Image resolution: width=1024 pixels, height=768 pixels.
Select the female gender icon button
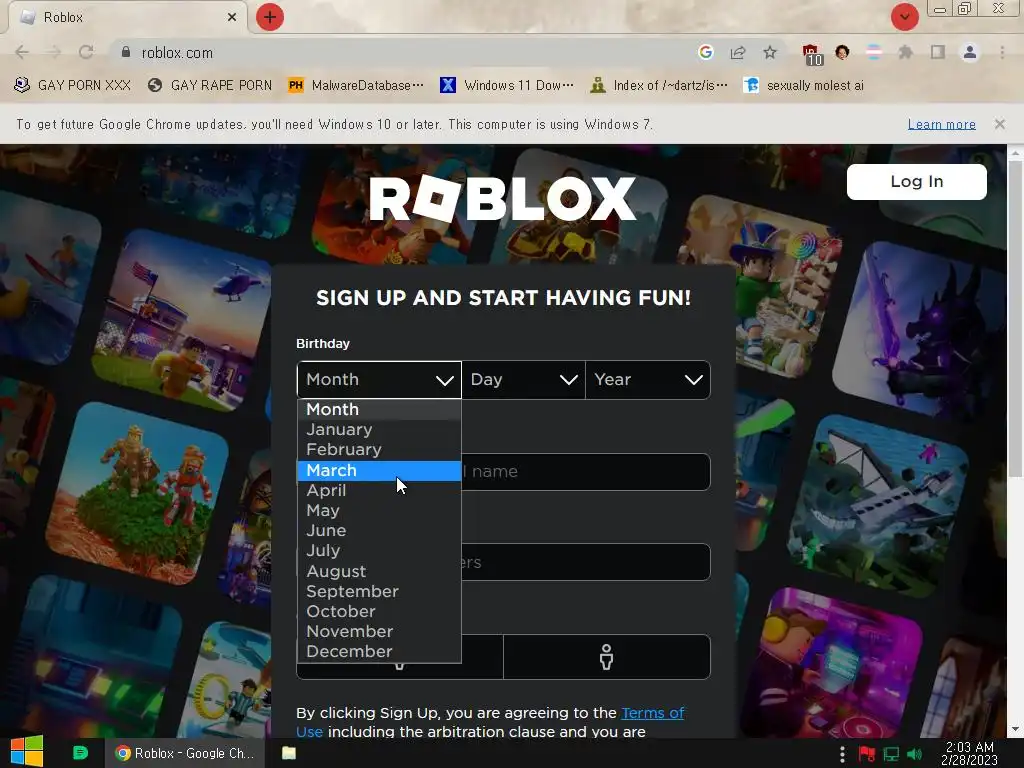[607, 657]
